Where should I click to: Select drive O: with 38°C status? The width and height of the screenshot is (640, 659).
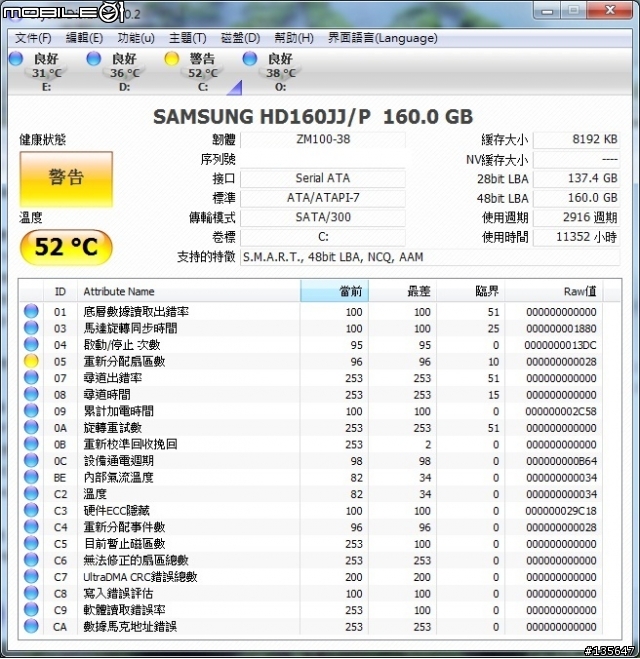coord(271,71)
